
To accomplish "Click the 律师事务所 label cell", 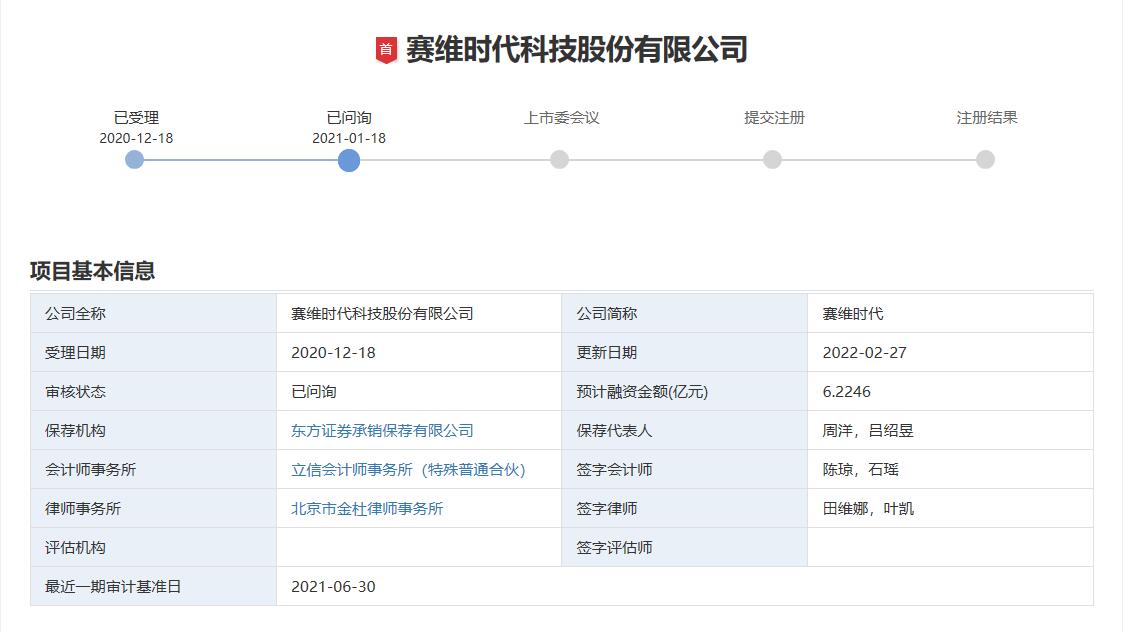I will (x=153, y=509).
